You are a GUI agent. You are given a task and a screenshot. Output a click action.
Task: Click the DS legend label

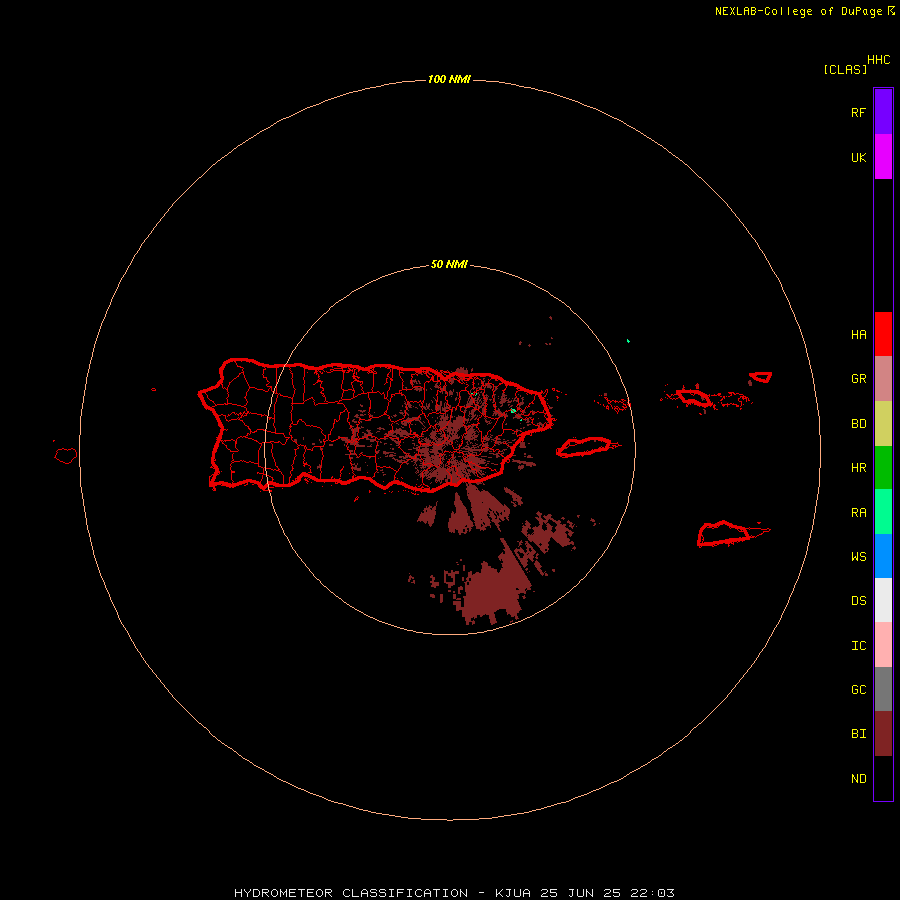[x=858, y=601]
